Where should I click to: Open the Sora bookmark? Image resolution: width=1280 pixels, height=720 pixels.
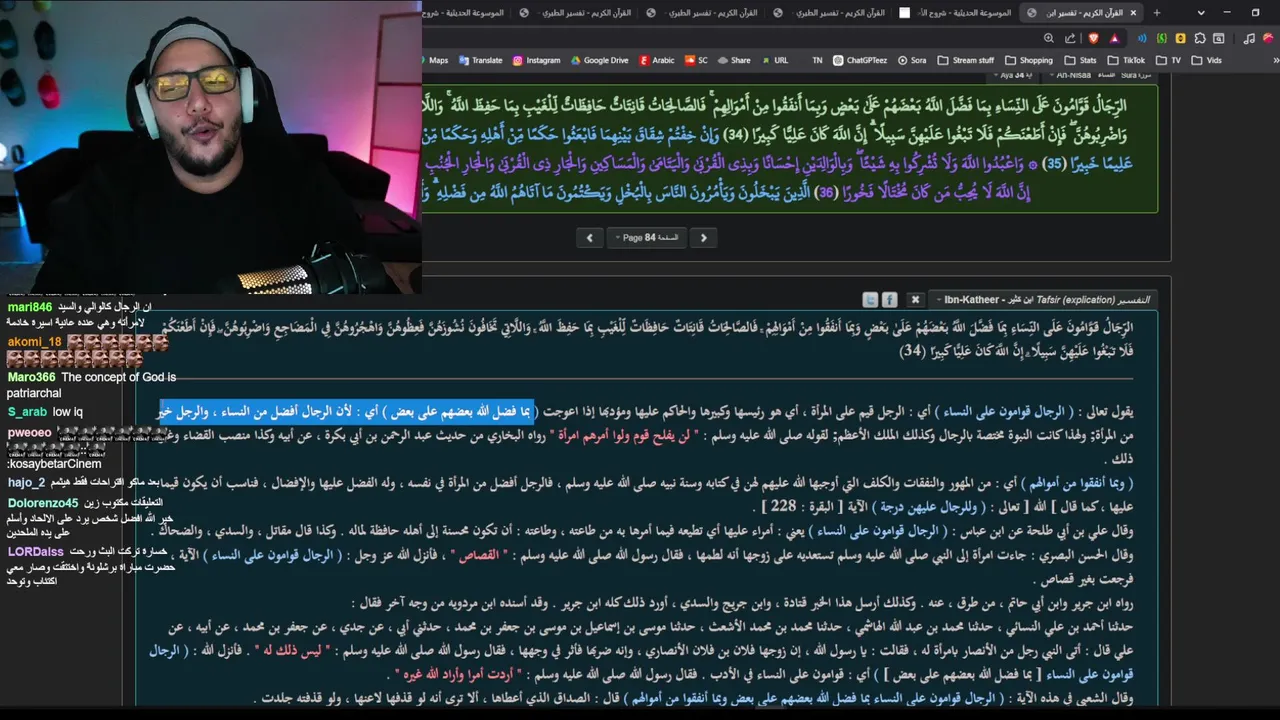pyautogui.click(x=911, y=60)
